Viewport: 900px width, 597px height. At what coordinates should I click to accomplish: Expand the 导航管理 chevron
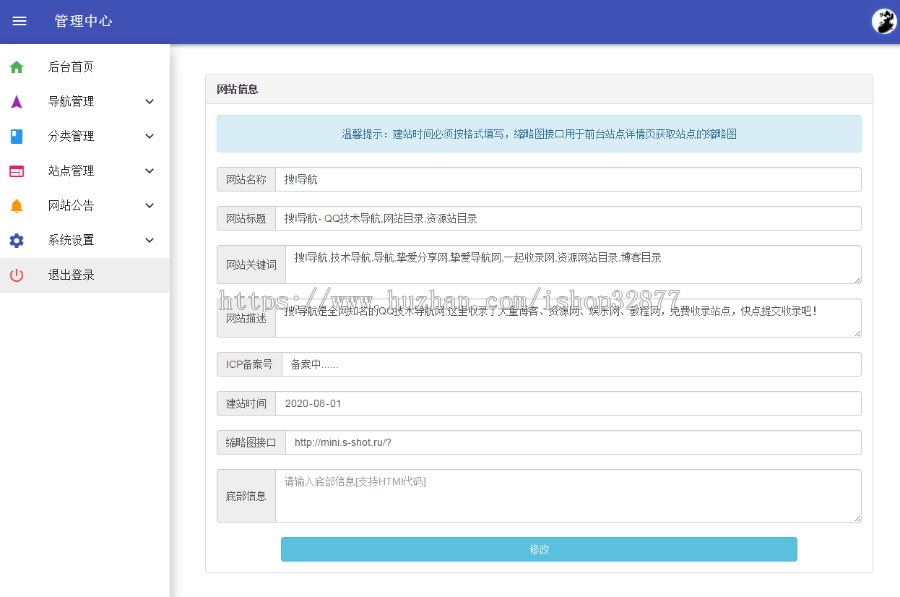[150, 102]
